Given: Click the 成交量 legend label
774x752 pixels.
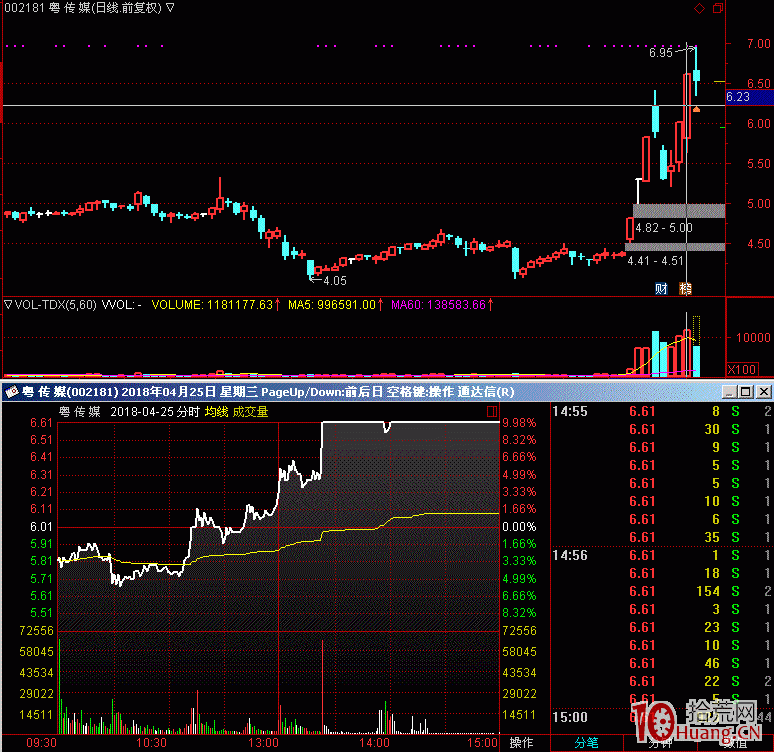Looking at the screenshot, I should (x=250, y=412).
